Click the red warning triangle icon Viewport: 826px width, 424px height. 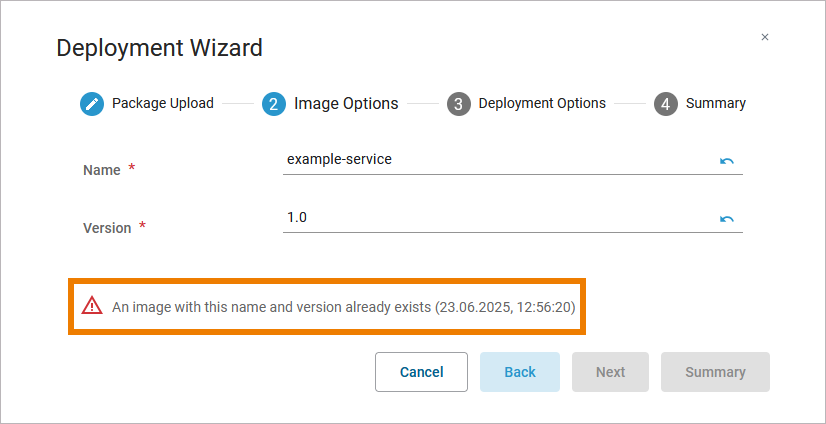(92, 306)
